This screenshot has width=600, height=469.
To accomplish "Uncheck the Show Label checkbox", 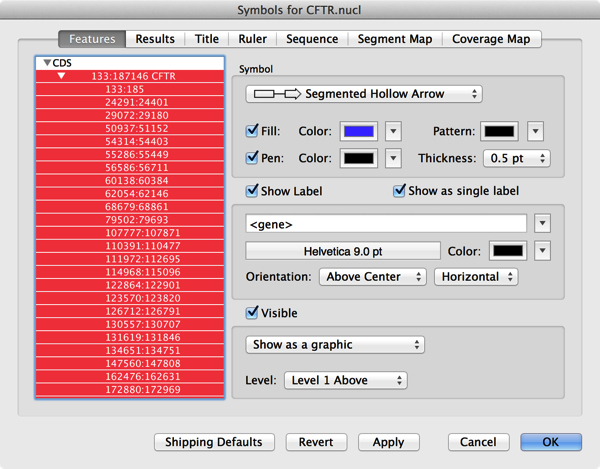I will (252, 191).
